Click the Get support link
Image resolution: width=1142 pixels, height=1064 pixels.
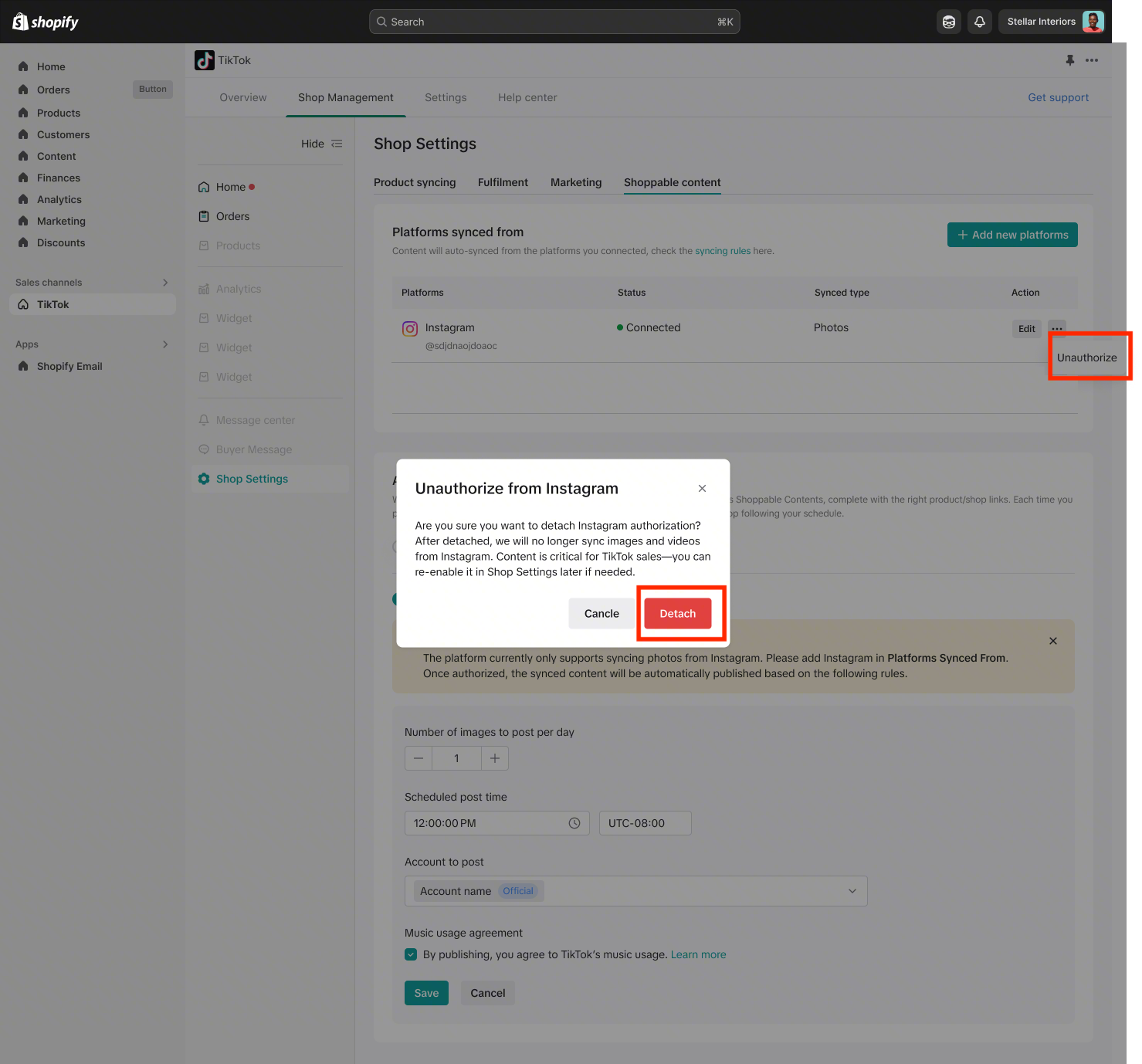[1058, 97]
